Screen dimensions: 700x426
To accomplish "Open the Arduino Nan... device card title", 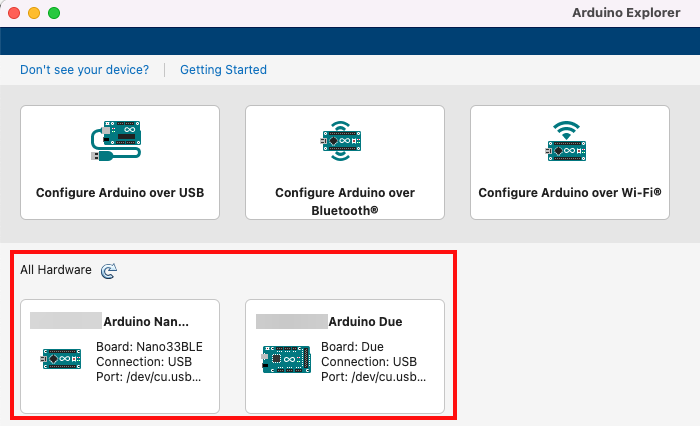I will (x=146, y=322).
